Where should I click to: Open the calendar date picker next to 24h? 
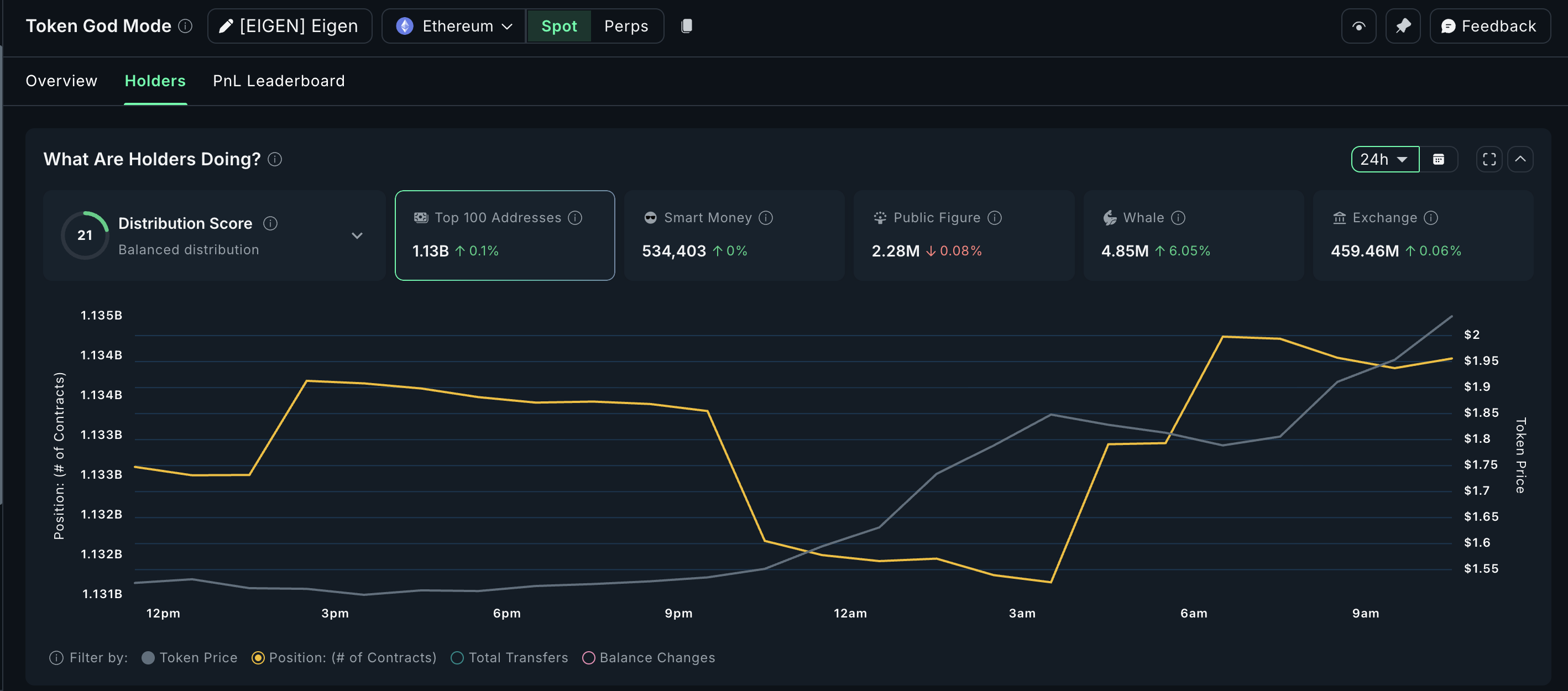point(1440,159)
